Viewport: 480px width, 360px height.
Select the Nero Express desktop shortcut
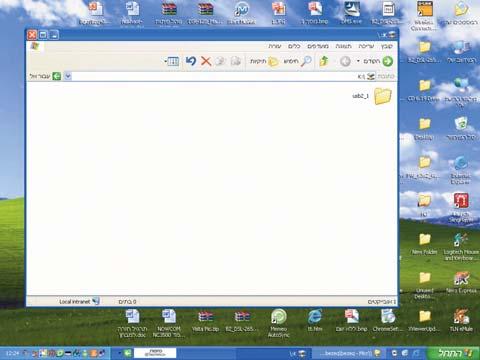tap(461, 283)
